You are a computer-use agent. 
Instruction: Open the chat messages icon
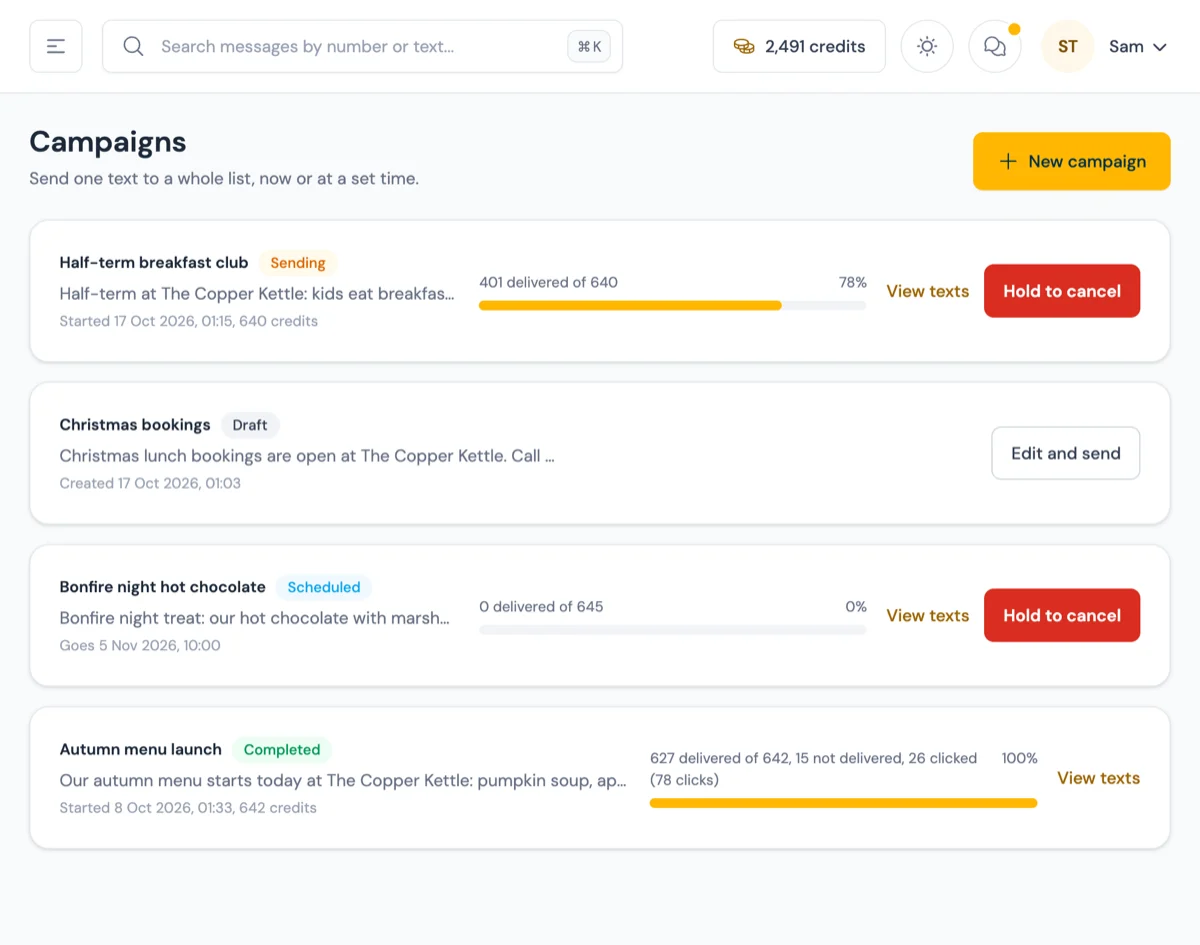pos(995,46)
